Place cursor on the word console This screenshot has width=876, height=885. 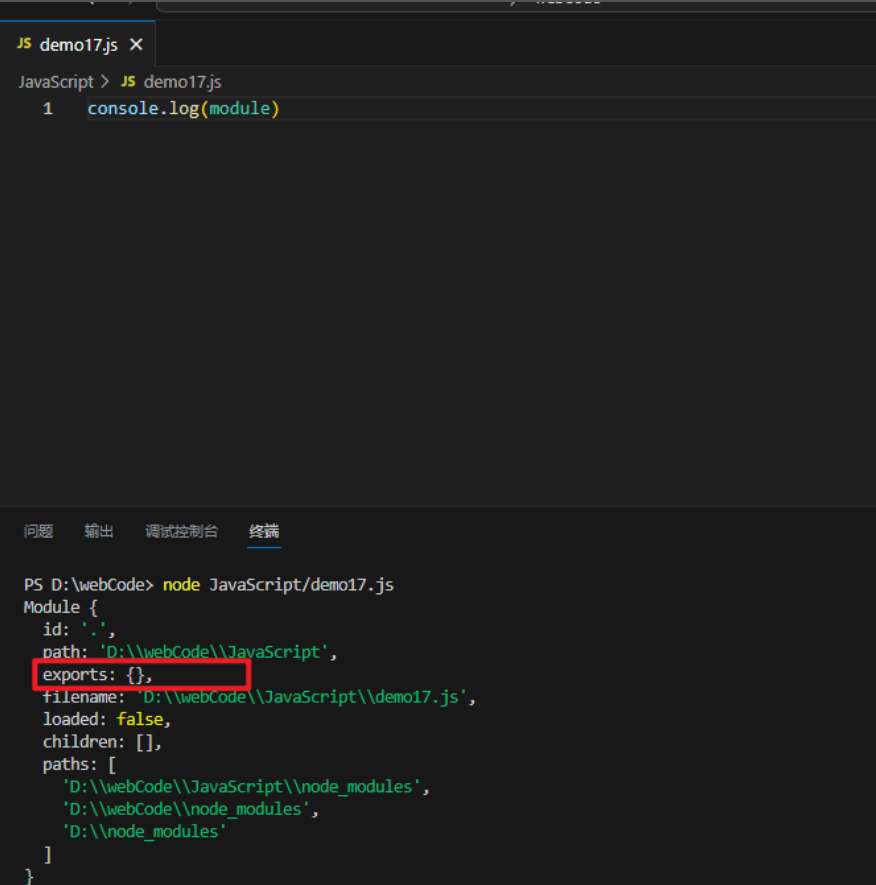click(x=118, y=109)
